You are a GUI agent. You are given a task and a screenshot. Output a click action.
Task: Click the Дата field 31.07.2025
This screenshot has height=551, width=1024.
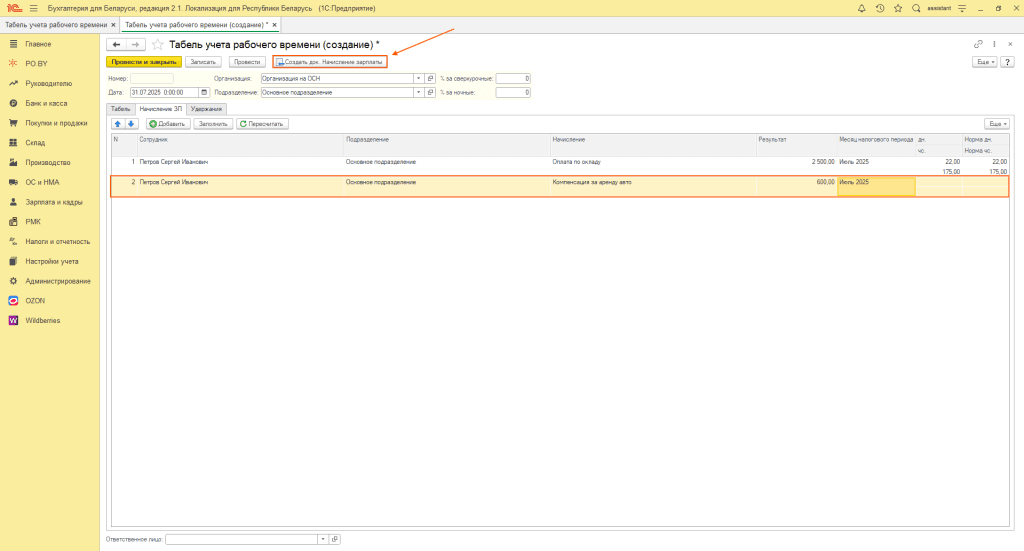point(165,93)
